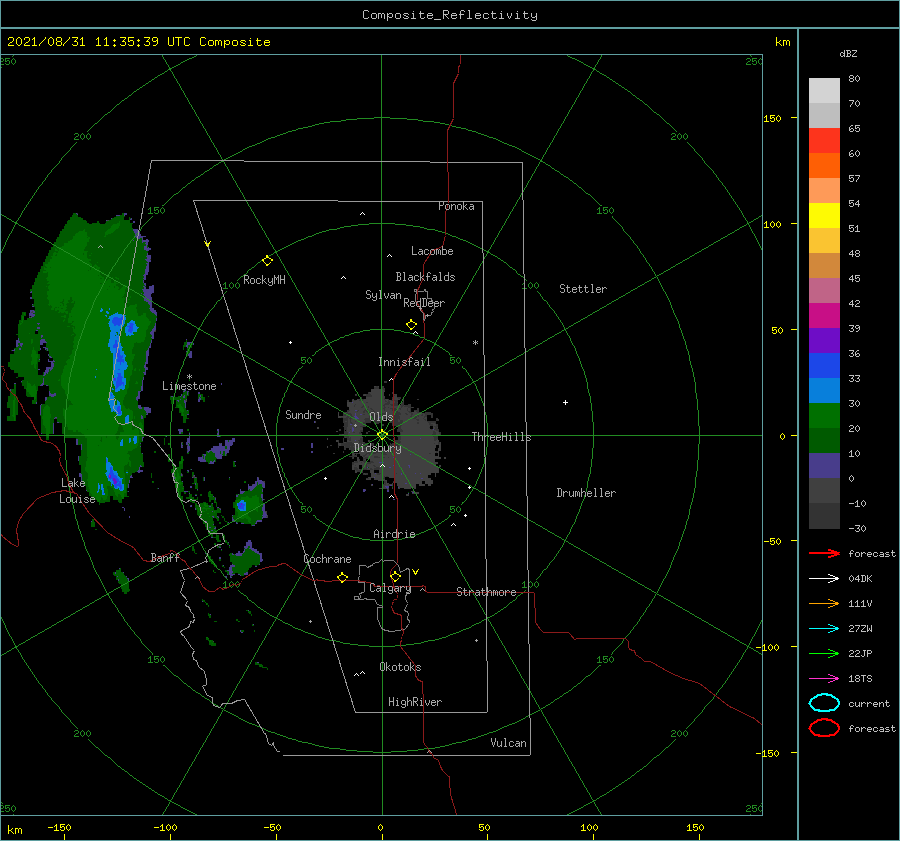Viewport: 900px width, 841px height.
Task: Click the white 04DK arrow icon
Action: (824, 578)
